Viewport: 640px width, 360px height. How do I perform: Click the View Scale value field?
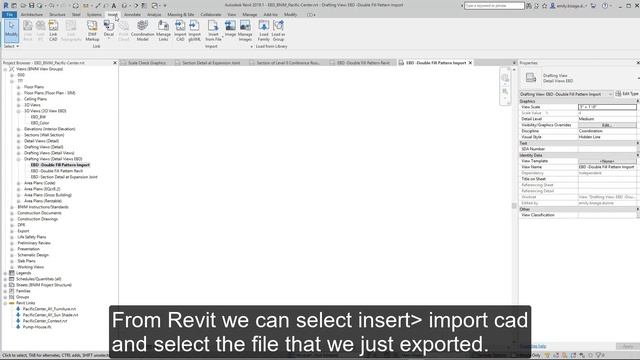pos(607,107)
